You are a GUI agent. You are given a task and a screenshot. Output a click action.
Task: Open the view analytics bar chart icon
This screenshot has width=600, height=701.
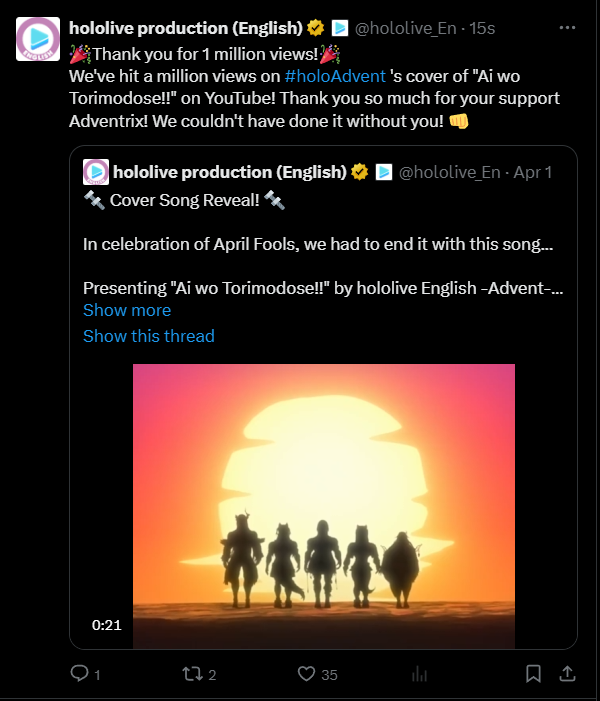pyautogui.click(x=421, y=674)
